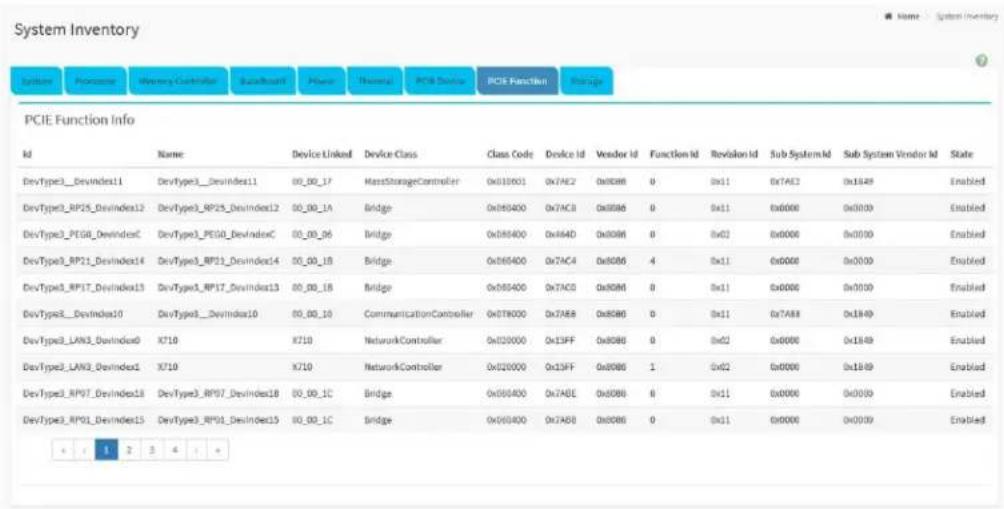Select page 1 in pagination
Screen dimensions: 1004x509
click(x=106, y=450)
